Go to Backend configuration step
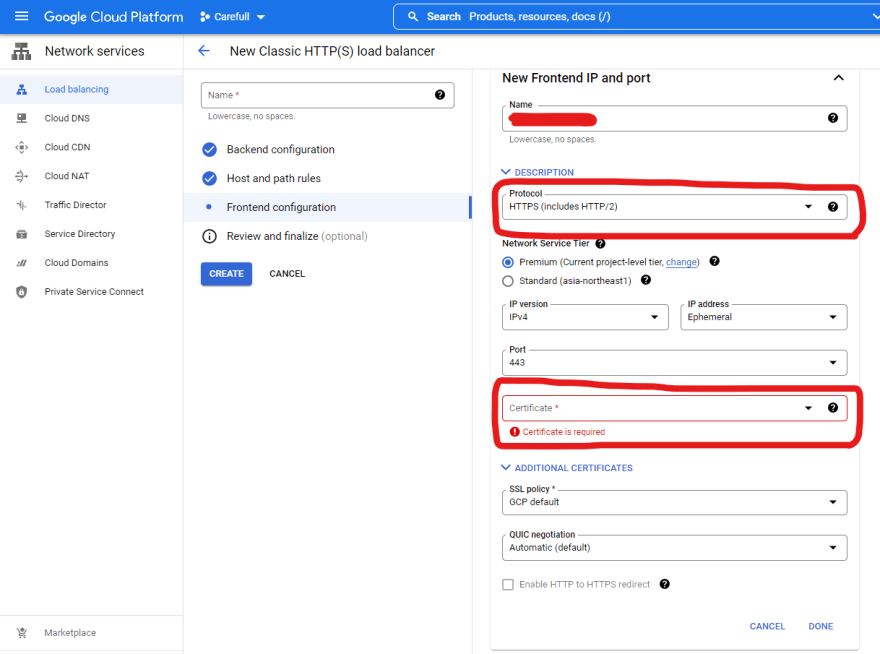Screen dimensions: 880x654 coord(327,149)
